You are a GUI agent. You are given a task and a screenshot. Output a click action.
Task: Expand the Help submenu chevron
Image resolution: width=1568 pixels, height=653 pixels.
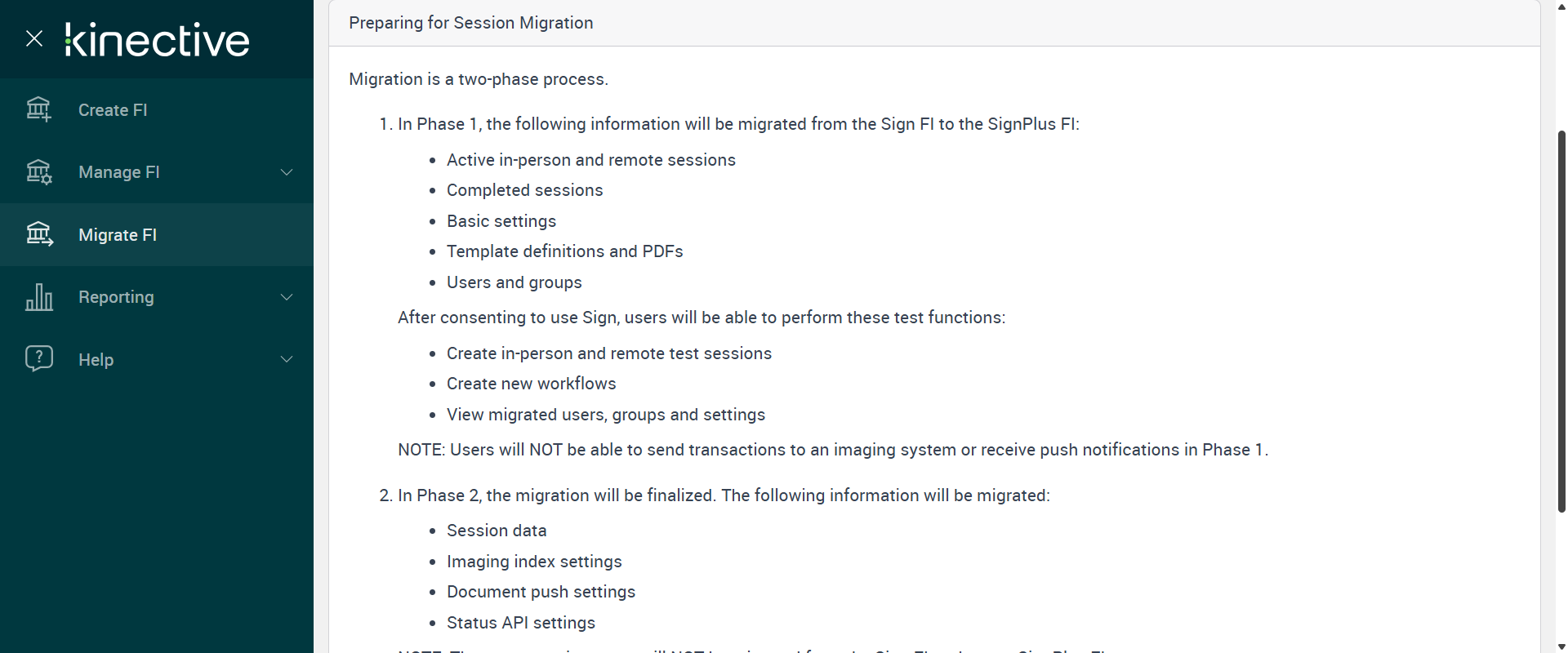(x=287, y=359)
